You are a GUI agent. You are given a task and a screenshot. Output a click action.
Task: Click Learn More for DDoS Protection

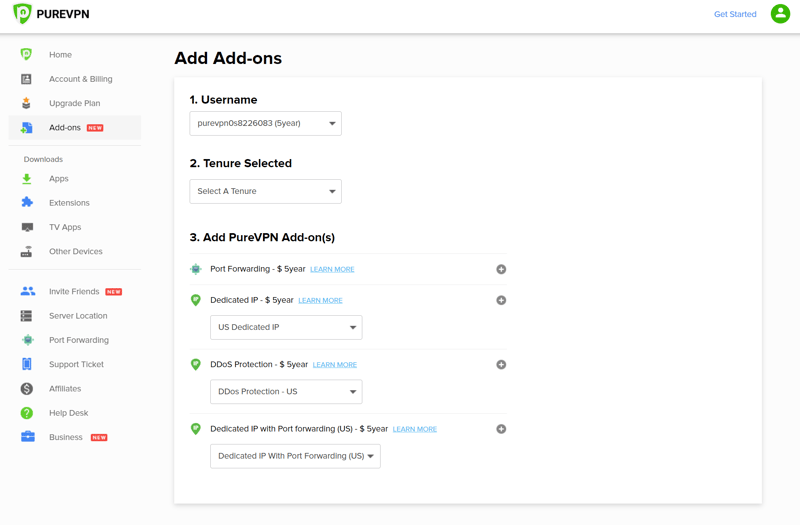(335, 365)
